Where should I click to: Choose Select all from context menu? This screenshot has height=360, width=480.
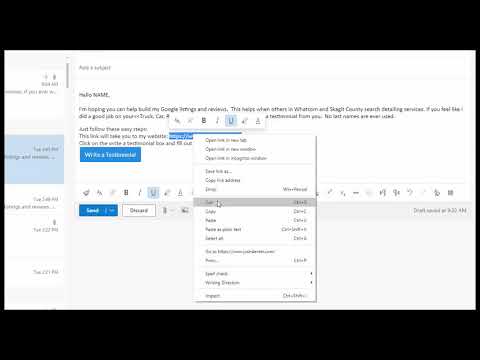(255, 238)
